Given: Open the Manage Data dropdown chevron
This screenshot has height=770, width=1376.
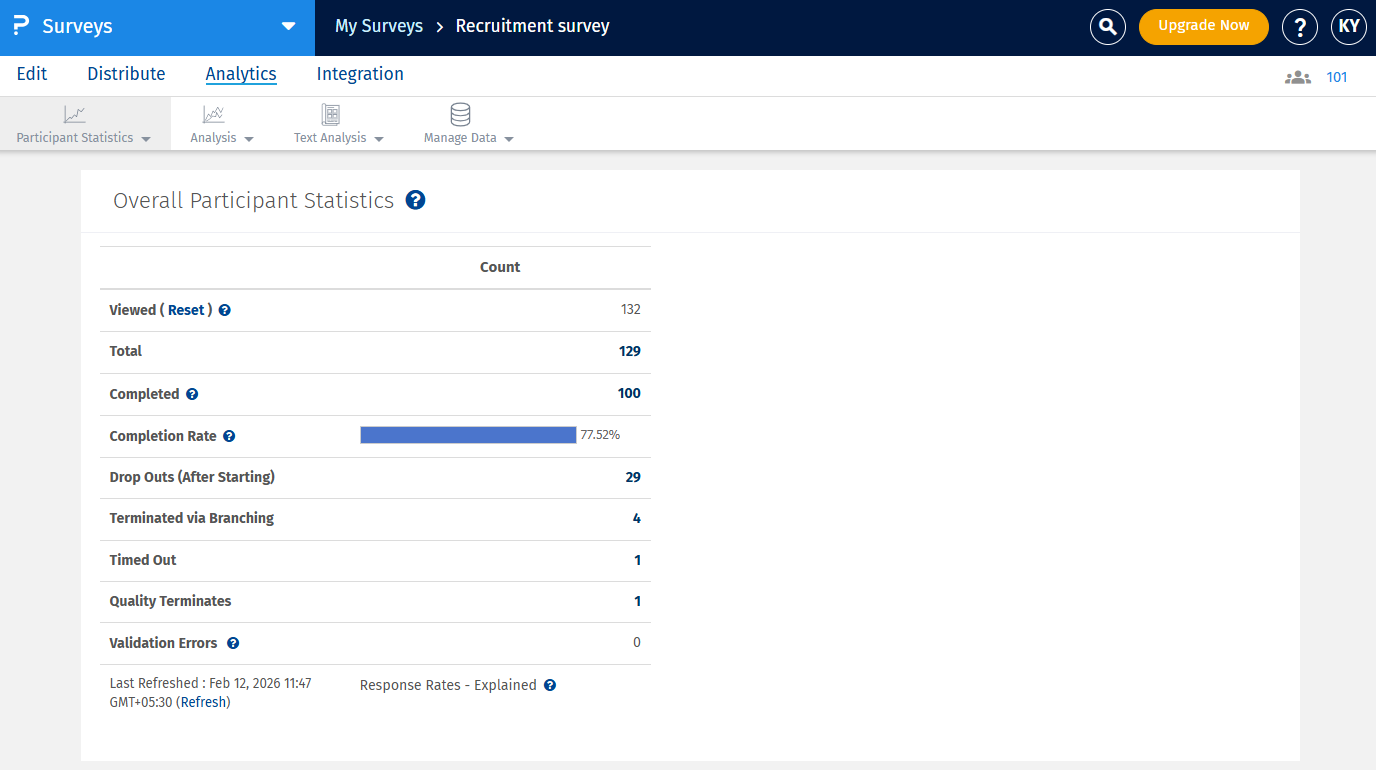Looking at the screenshot, I should pyautogui.click(x=508, y=140).
